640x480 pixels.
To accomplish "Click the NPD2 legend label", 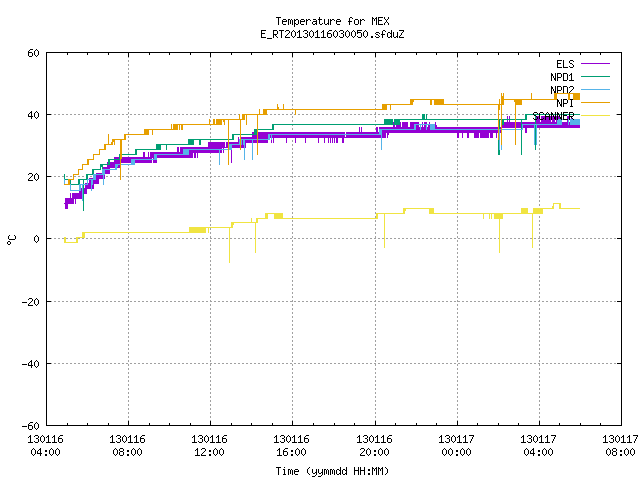I will pyautogui.click(x=562, y=90).
